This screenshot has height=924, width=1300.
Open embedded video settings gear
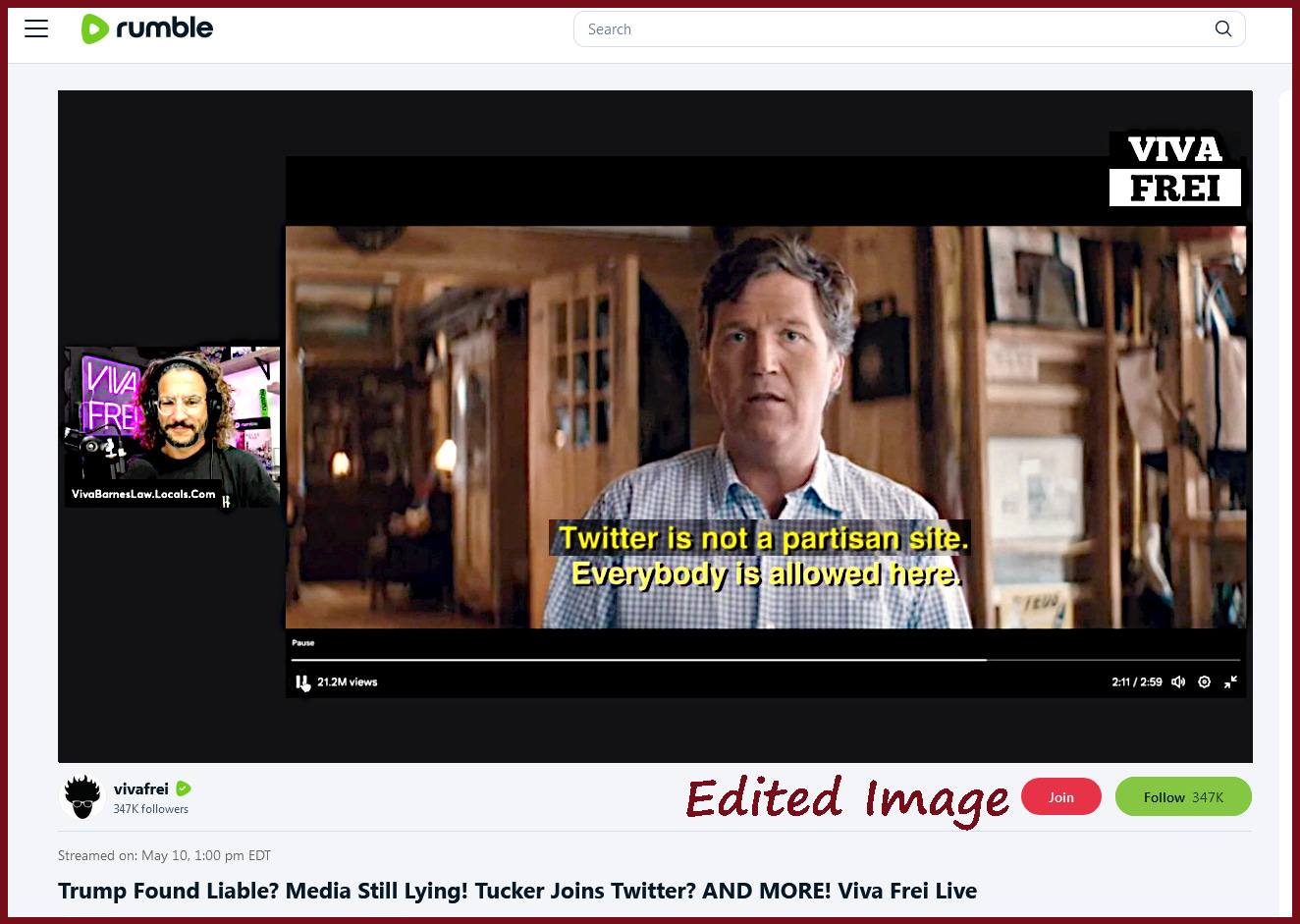tap(1205, 681)
